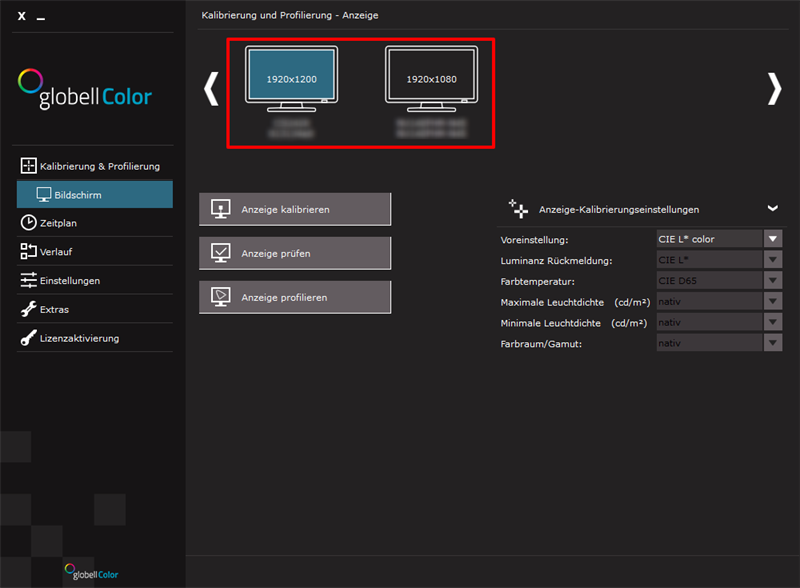Start Anzeige profilieren
The width and height of the screenshot is (800, 588).
coord(295,297)
